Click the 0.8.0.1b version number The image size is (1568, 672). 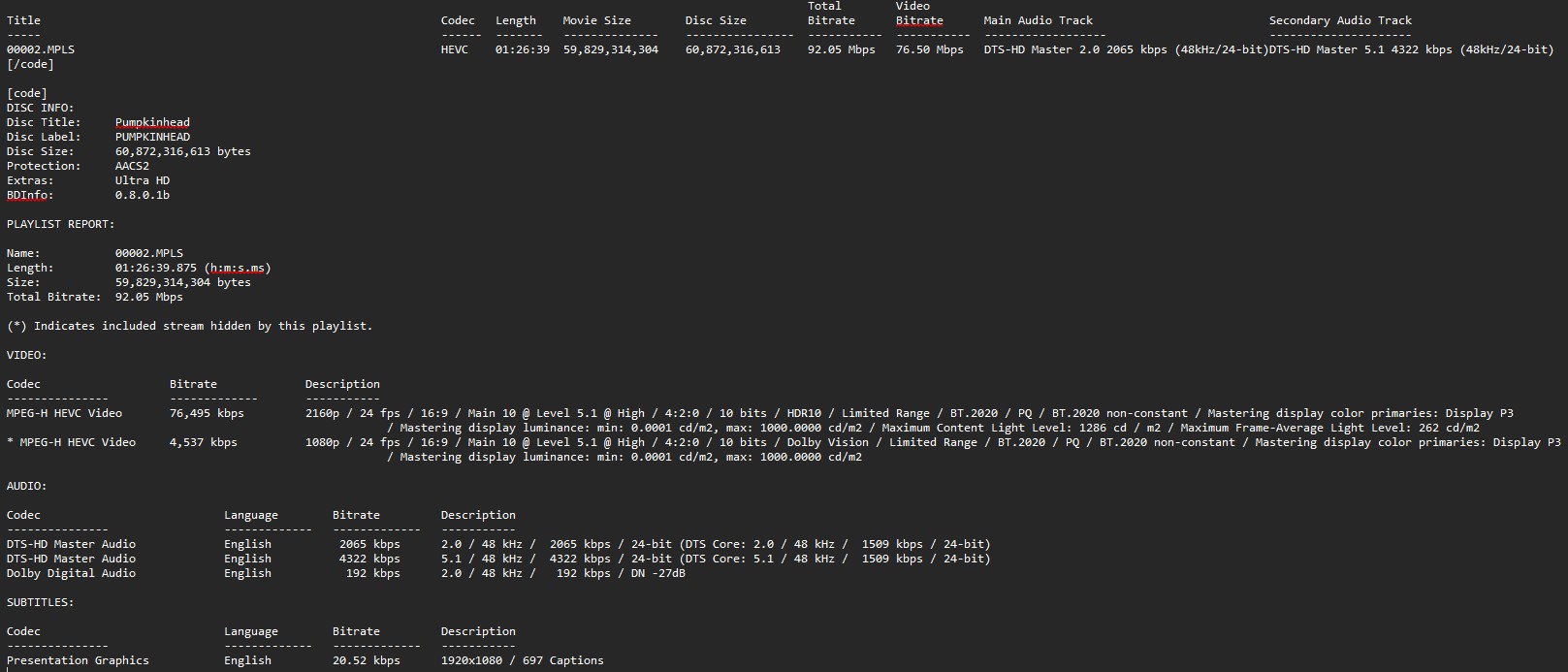tap(142, 195)
